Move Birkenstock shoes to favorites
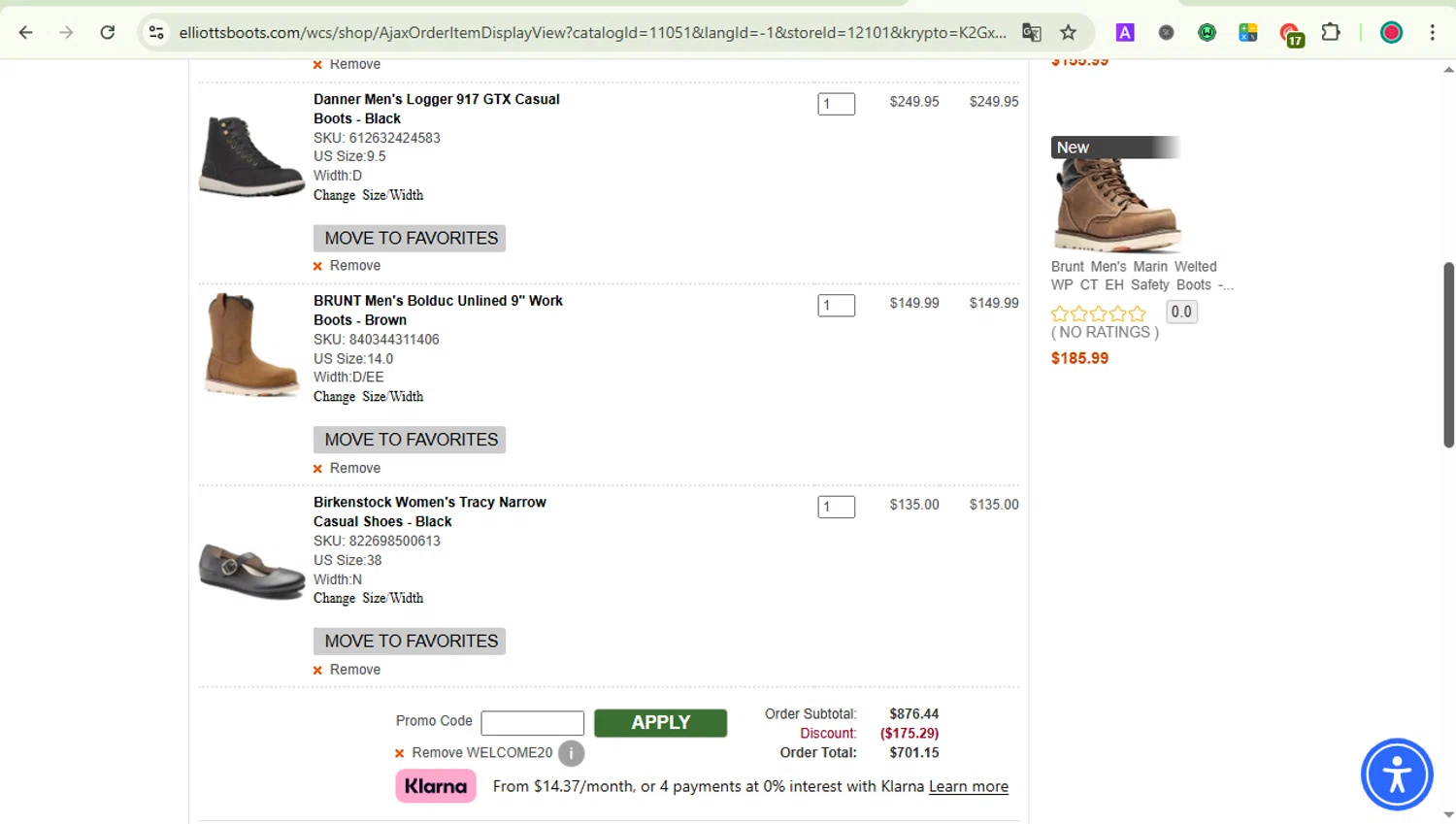Image resolution: width=1456 pixels, height=824 pixels. [x=410, y=642]
